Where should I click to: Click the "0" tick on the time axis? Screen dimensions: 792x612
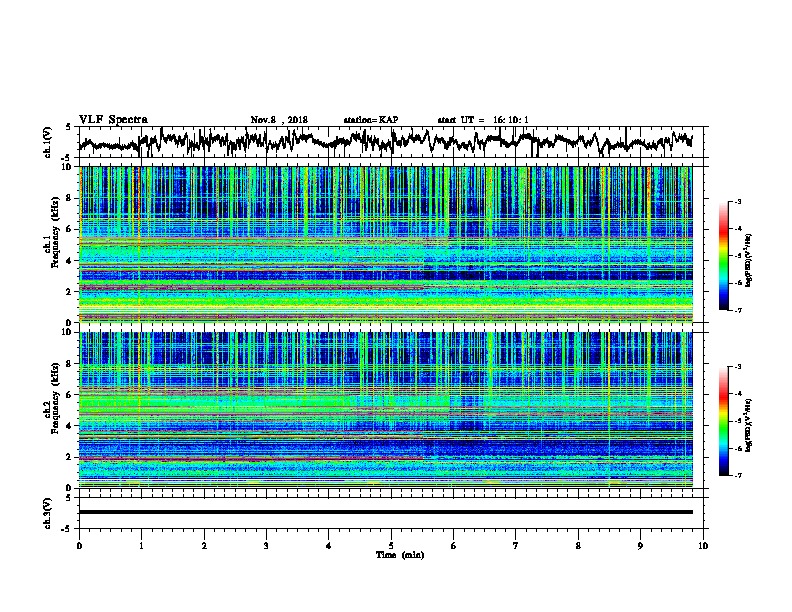click(x=79, y=546)
